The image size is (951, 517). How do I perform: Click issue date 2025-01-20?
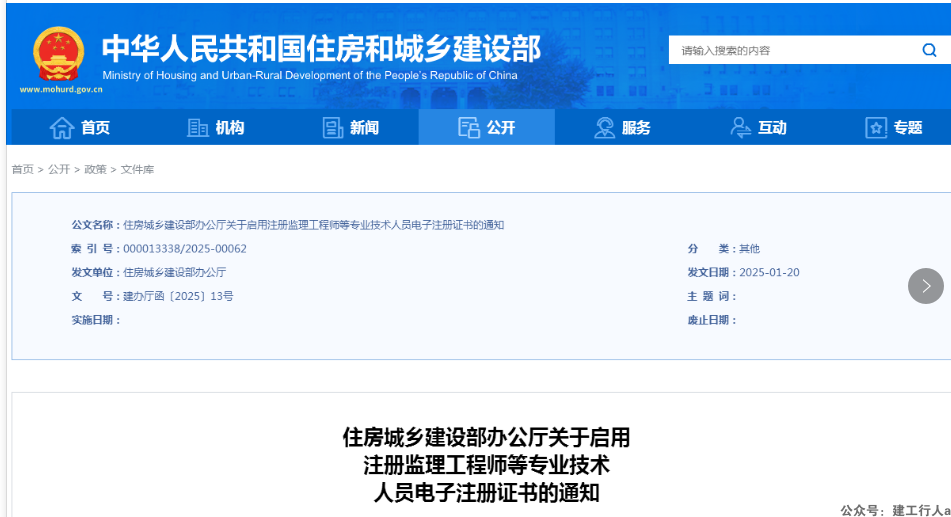pos(769,272)
